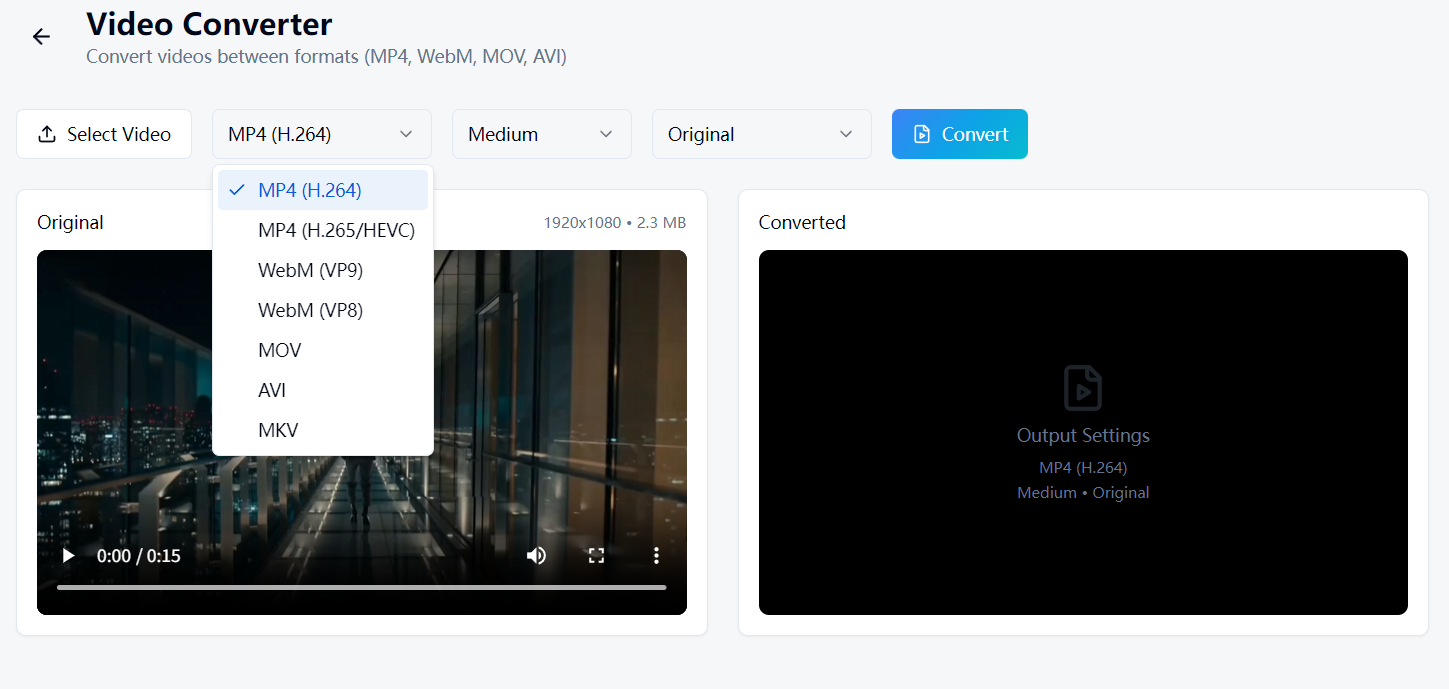This screenshot has width=1449, height=689.
Task: Pick WebM (VP8) from the list
Action: click(x=323, y=310)
